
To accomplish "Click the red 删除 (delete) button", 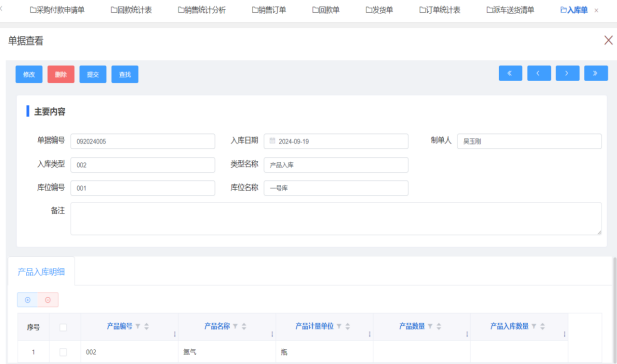I will 61,74.
